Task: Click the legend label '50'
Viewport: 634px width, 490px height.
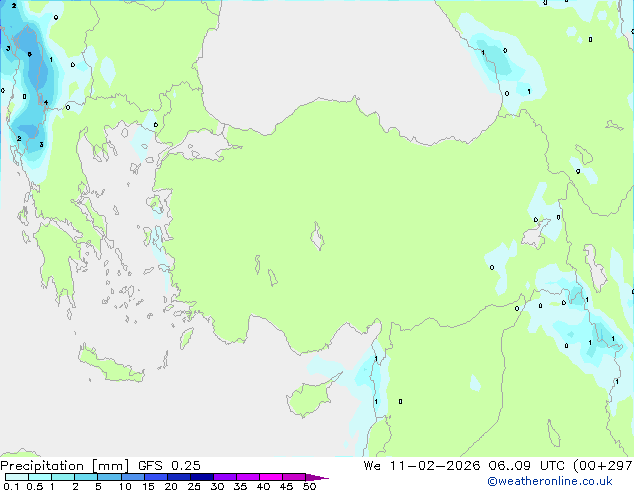Action: (309, 486)
